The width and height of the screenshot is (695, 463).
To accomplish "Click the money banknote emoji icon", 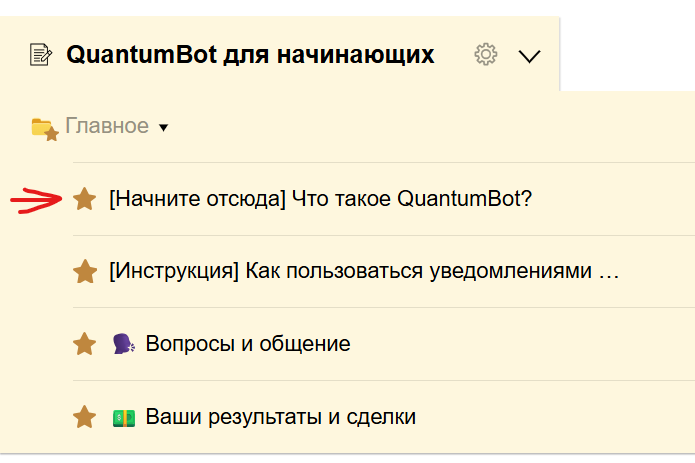I will pyautogui.click(x=123, y=416).
